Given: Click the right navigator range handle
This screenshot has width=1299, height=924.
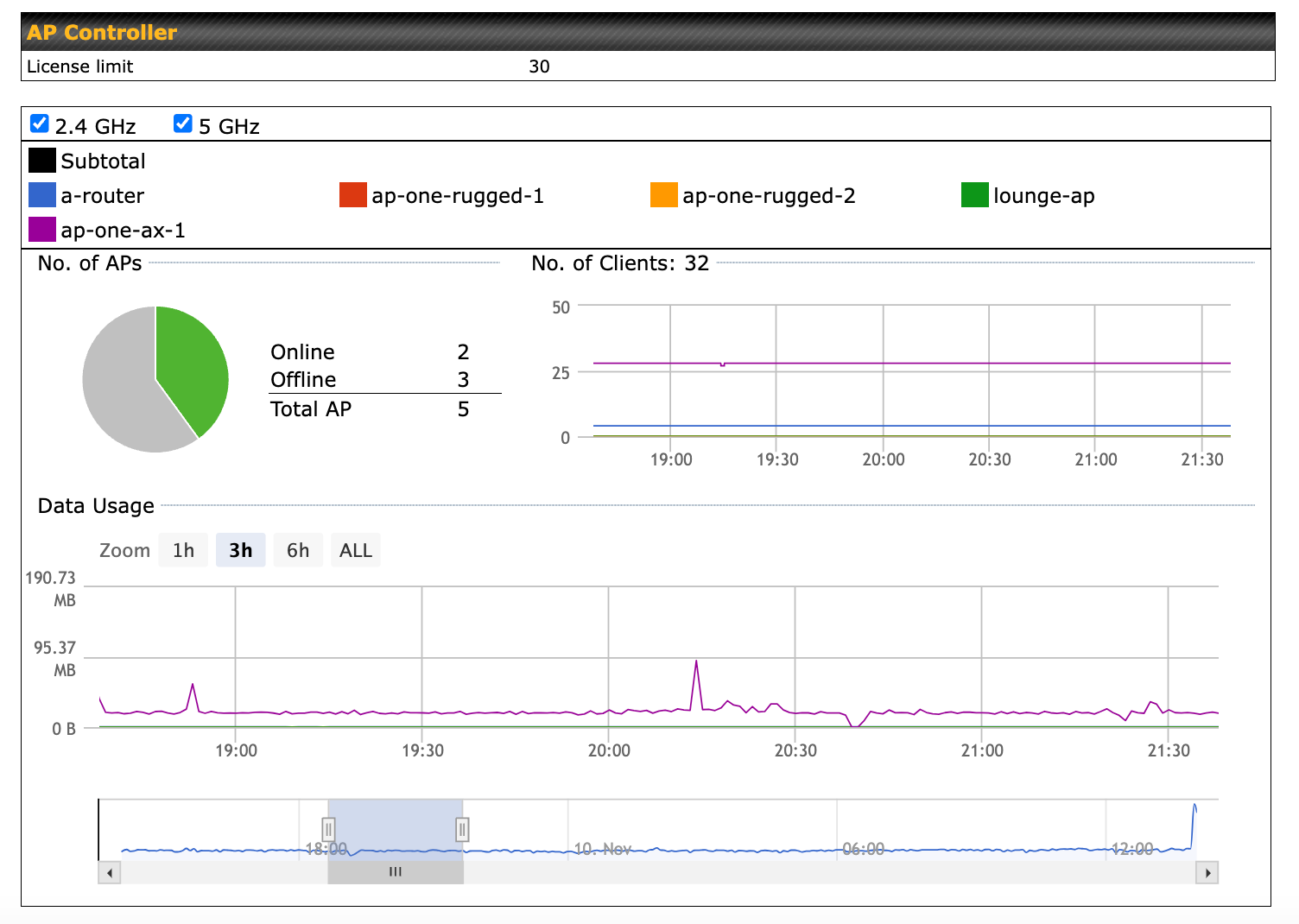Looking at the screenshot, I should coord(462,830).
